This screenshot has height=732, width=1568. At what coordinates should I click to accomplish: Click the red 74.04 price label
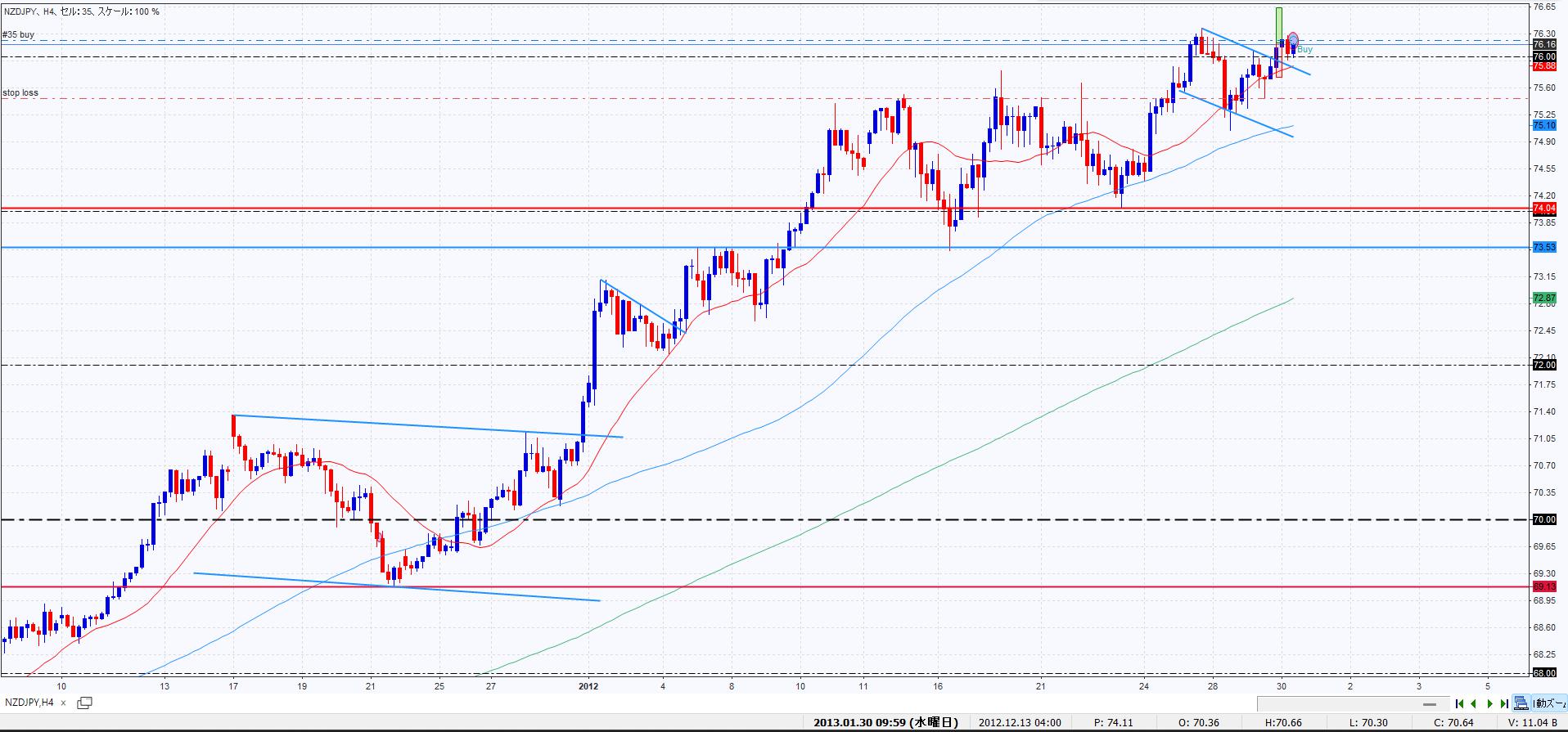pyautogui.click(x=1543, y=209)
